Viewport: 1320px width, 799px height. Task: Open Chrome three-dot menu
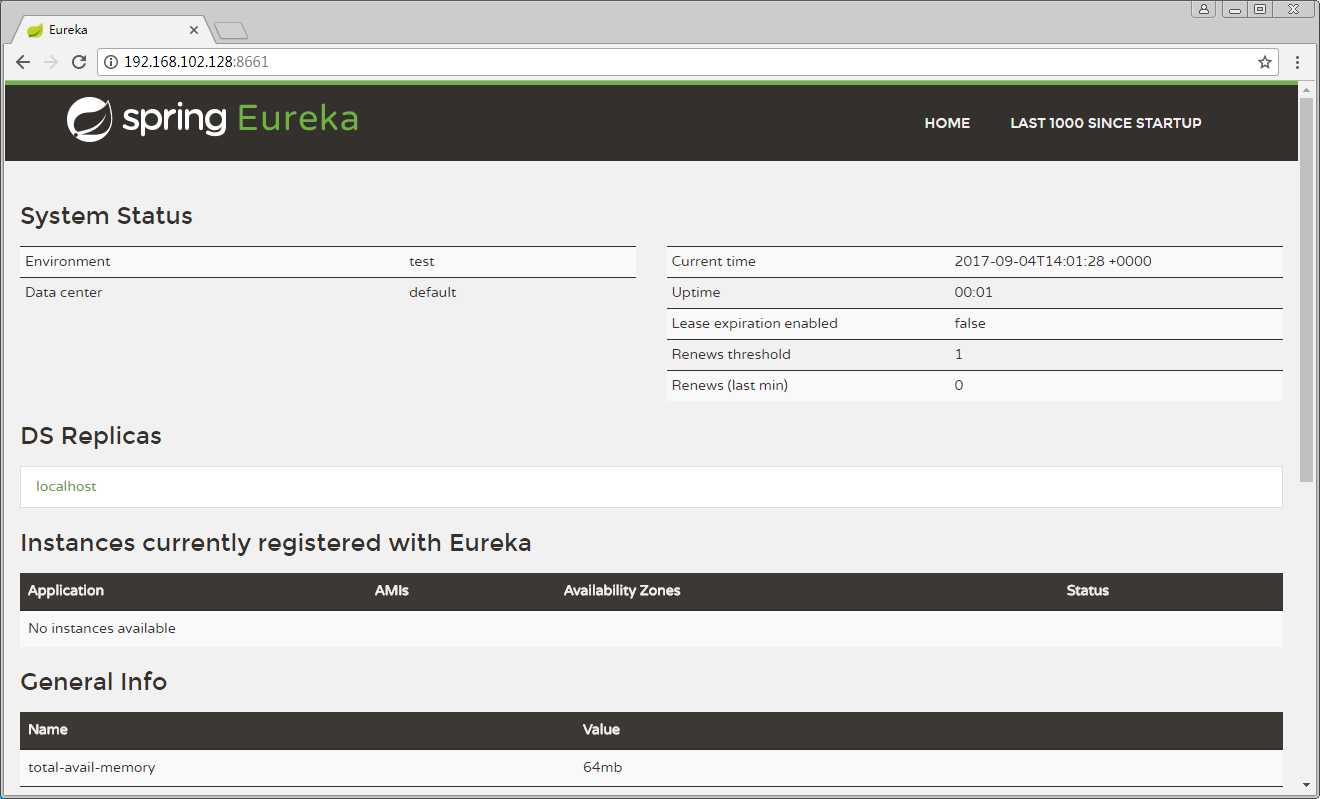pyautogui.click(x=1298, y=62)
